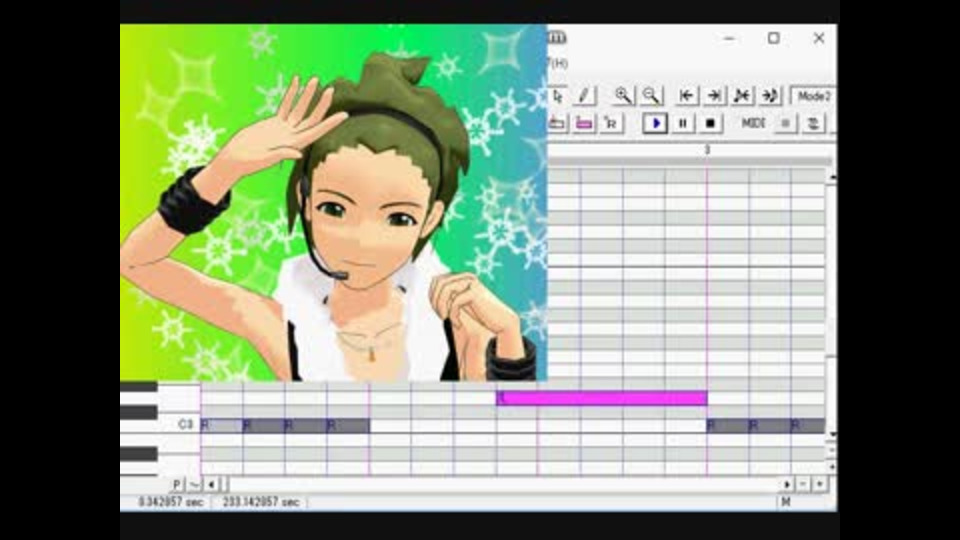The width and height of the screenshot is (960, 540).
Task: Close the UTAU window
Action: tap(819, 38)
